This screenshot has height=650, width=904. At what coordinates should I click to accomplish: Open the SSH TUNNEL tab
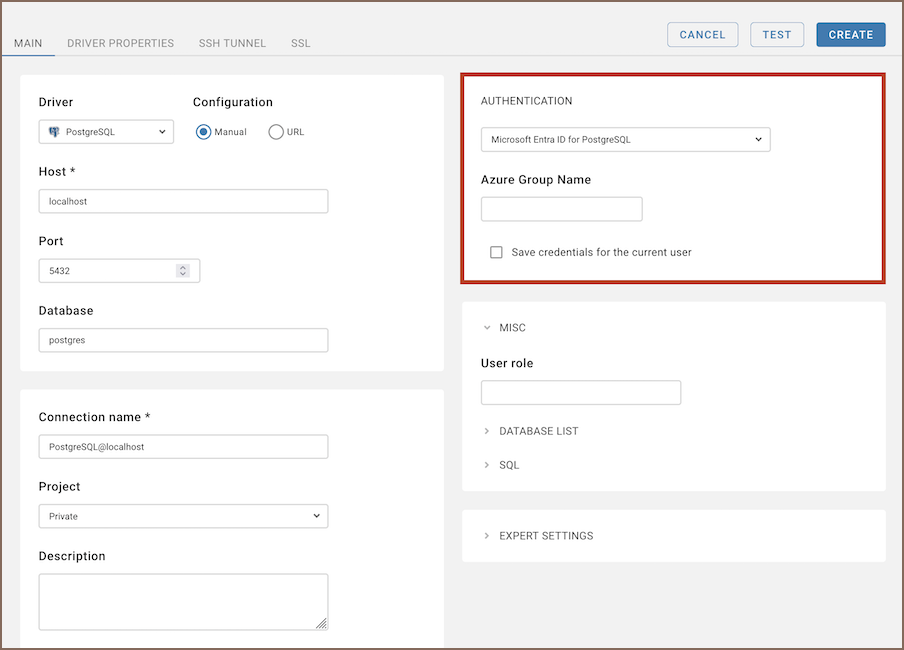[232, 43]
